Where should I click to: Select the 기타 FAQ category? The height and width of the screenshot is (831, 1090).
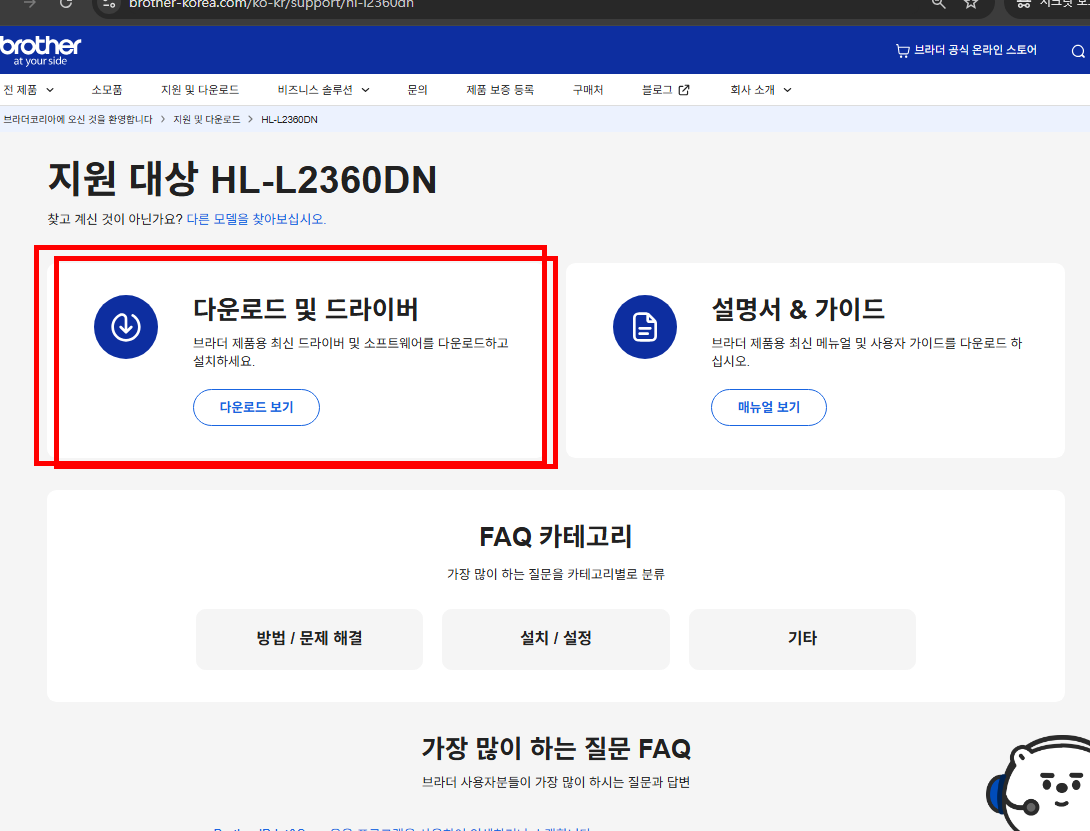click(x=802, y=639)
